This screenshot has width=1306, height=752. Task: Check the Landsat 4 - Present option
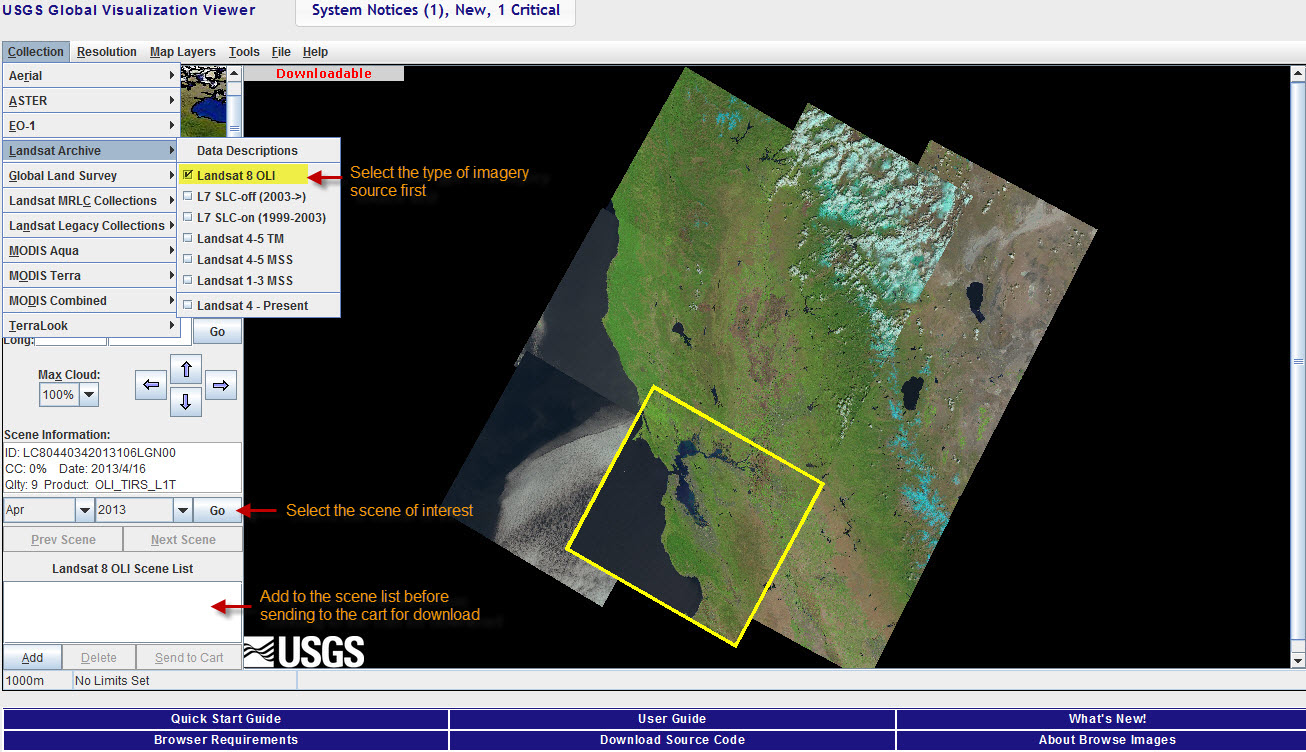[x=258, y=305]
